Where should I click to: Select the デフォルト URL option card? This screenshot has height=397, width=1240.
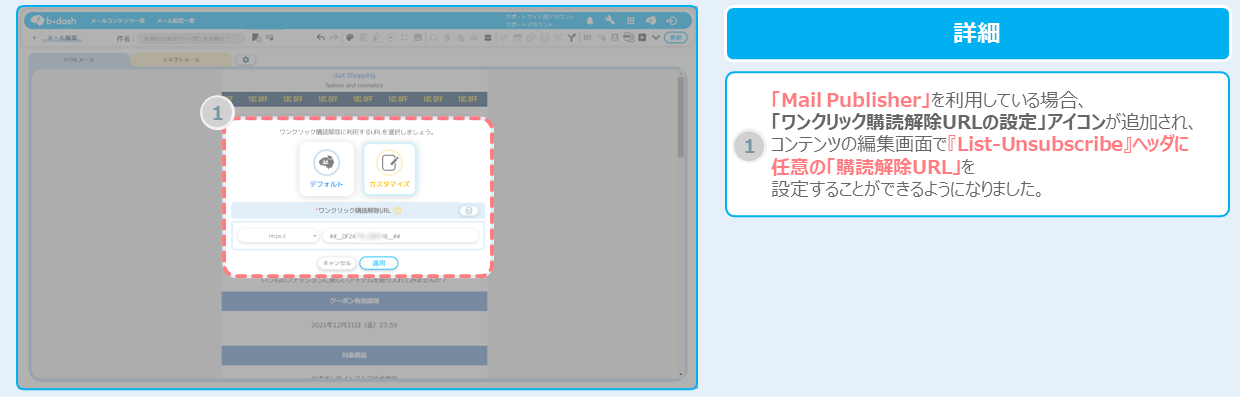[x=326, y=168]
